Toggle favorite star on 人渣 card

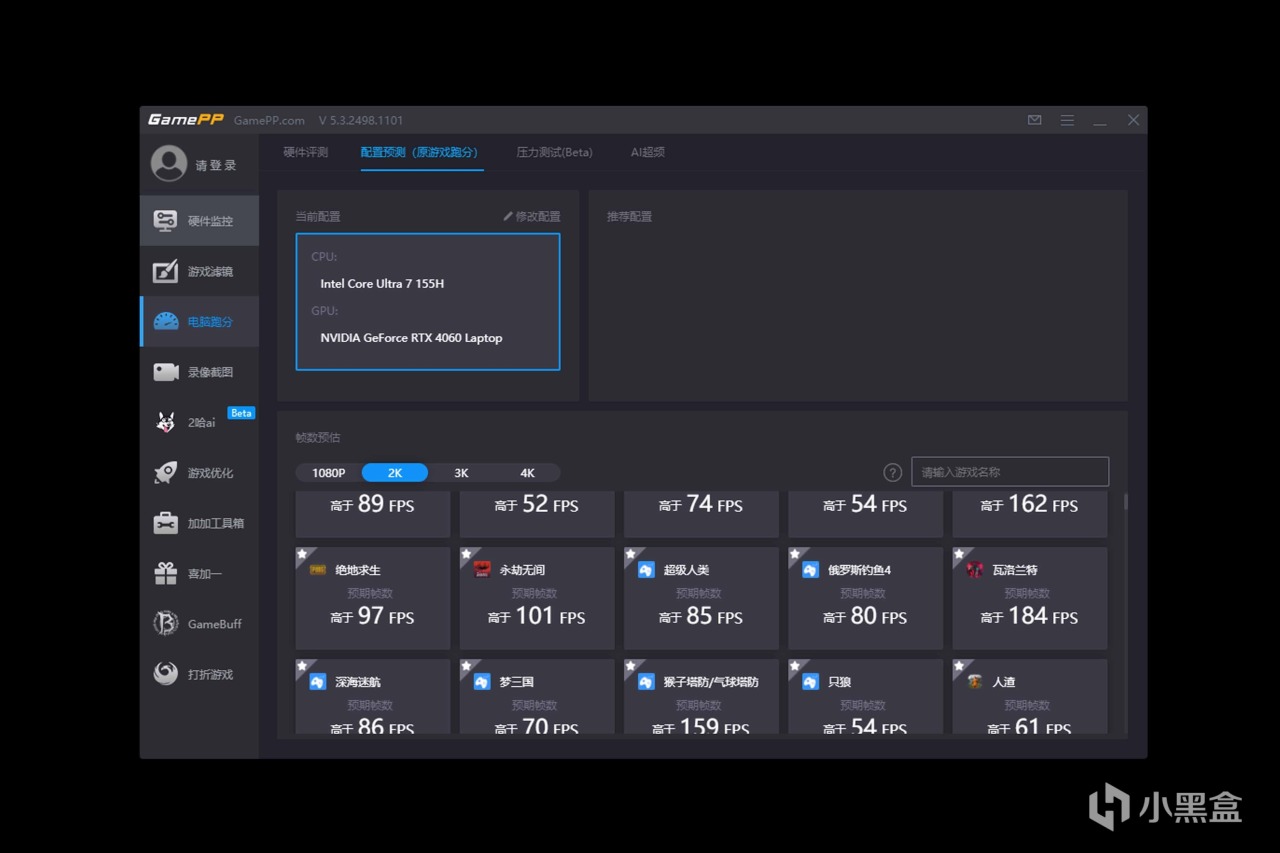958,665
